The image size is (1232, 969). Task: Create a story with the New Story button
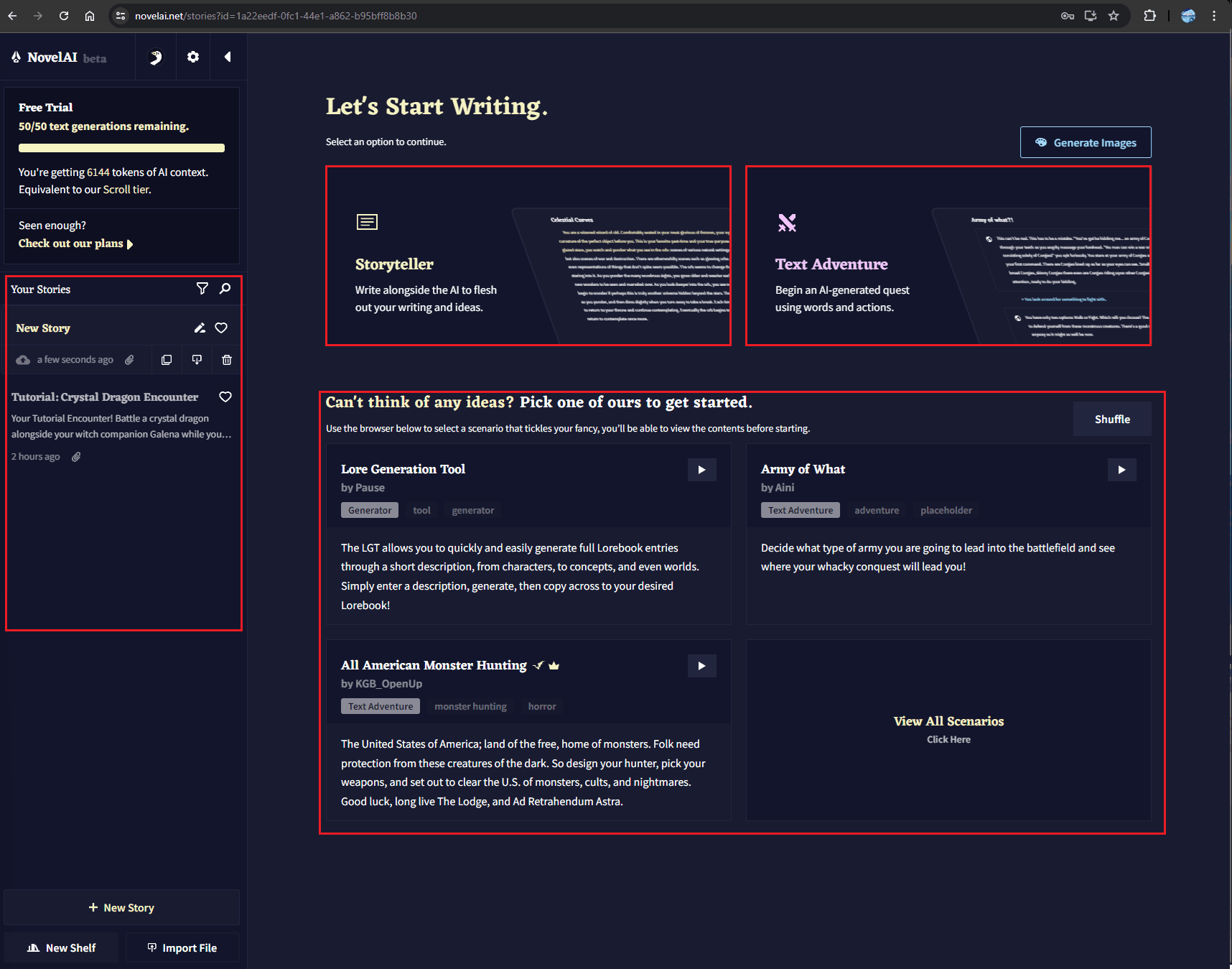pos(121,907)
